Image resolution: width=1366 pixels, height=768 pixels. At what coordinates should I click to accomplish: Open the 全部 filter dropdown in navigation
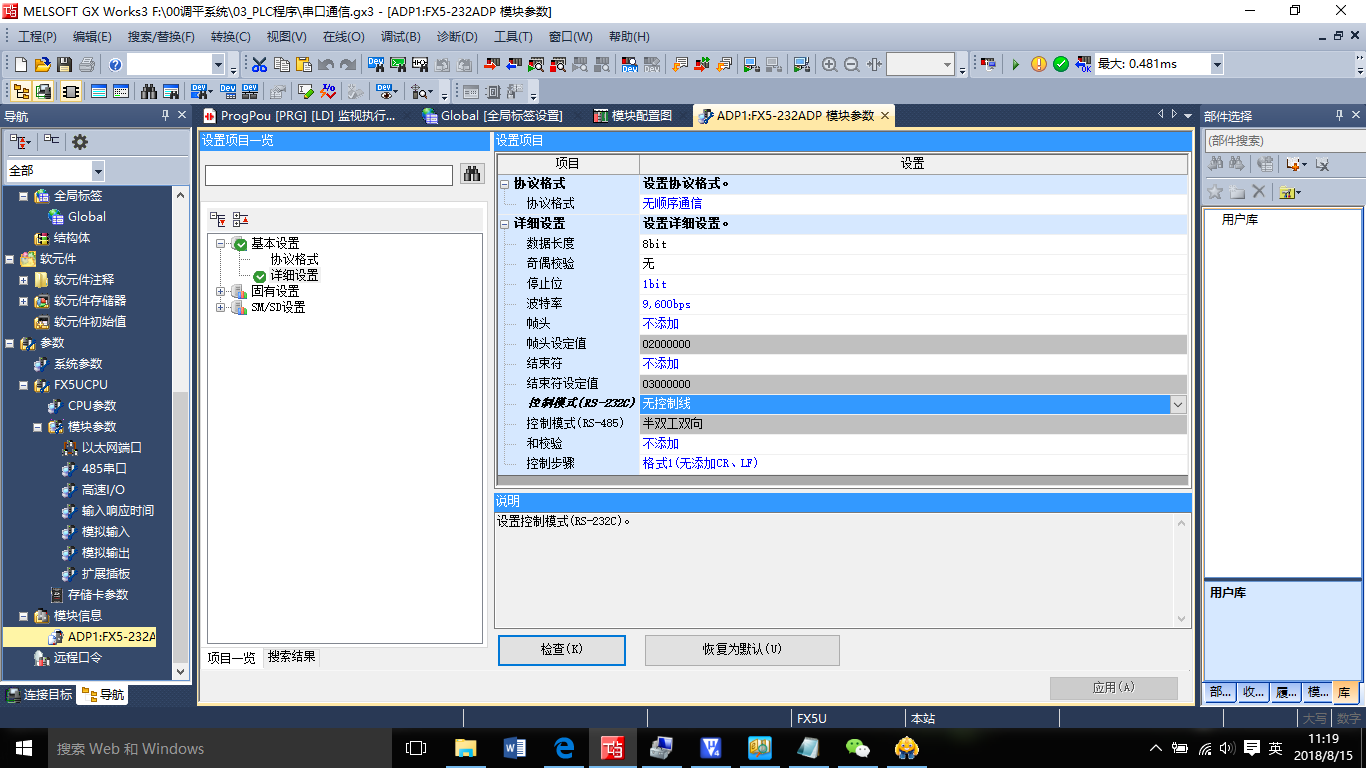pos(97,171)
